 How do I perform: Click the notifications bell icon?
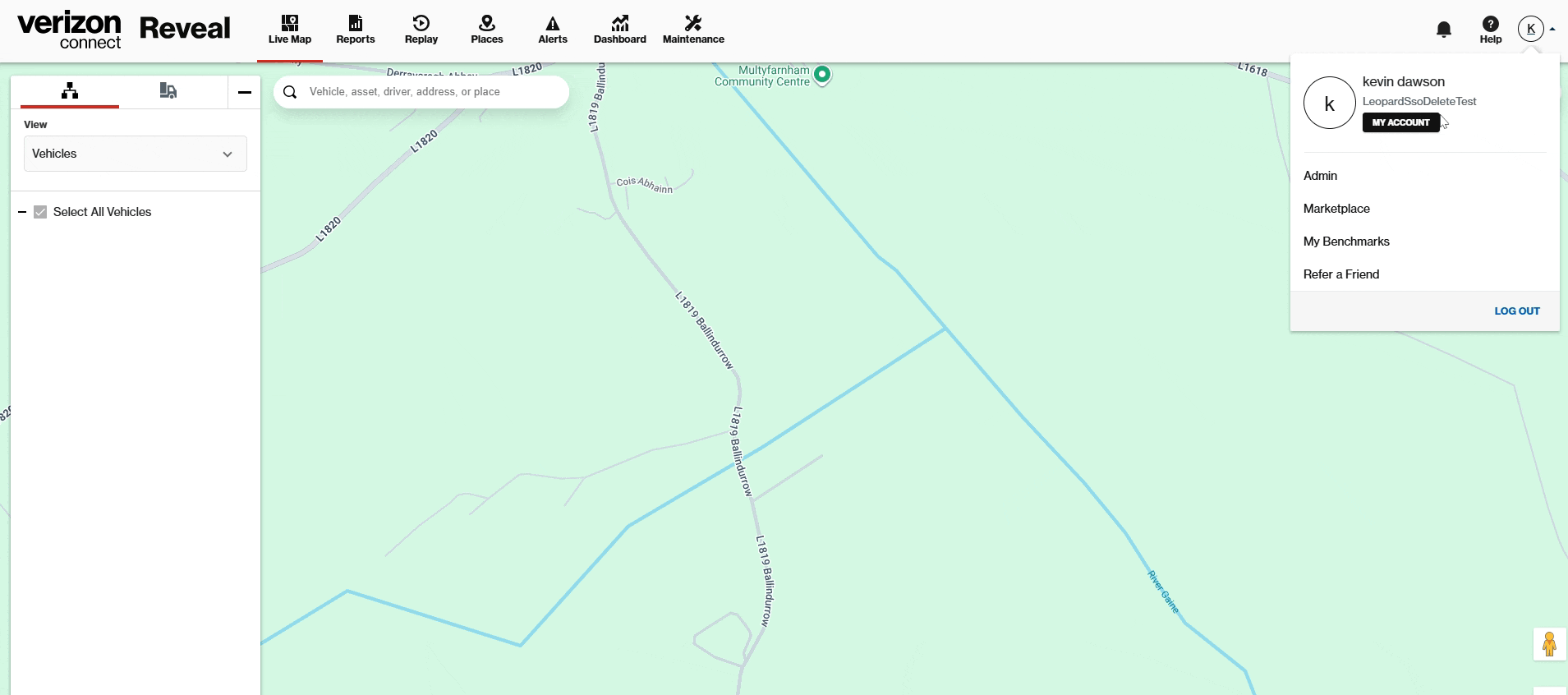point(1444,30)
